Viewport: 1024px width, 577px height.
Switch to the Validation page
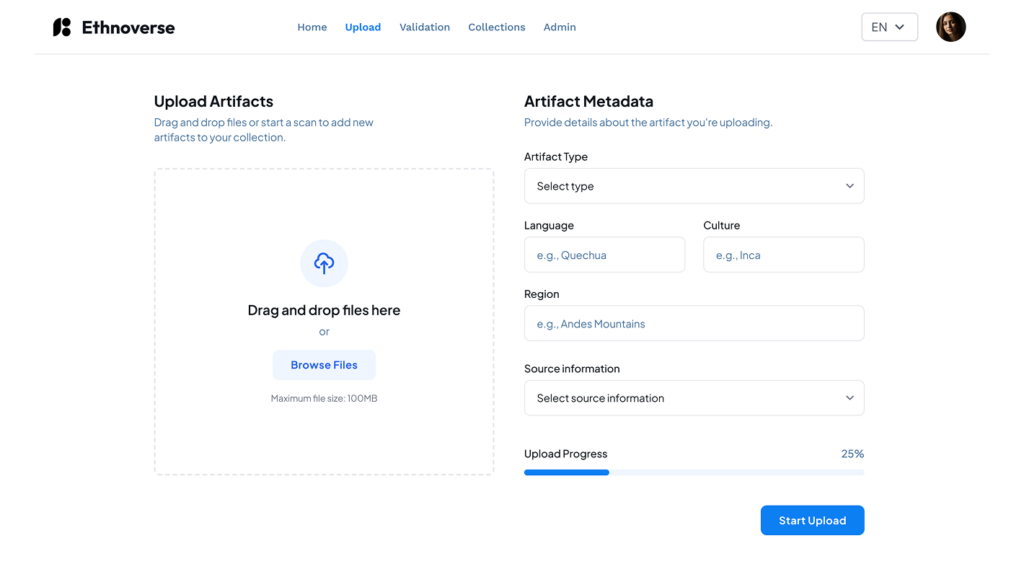(424, 27)
